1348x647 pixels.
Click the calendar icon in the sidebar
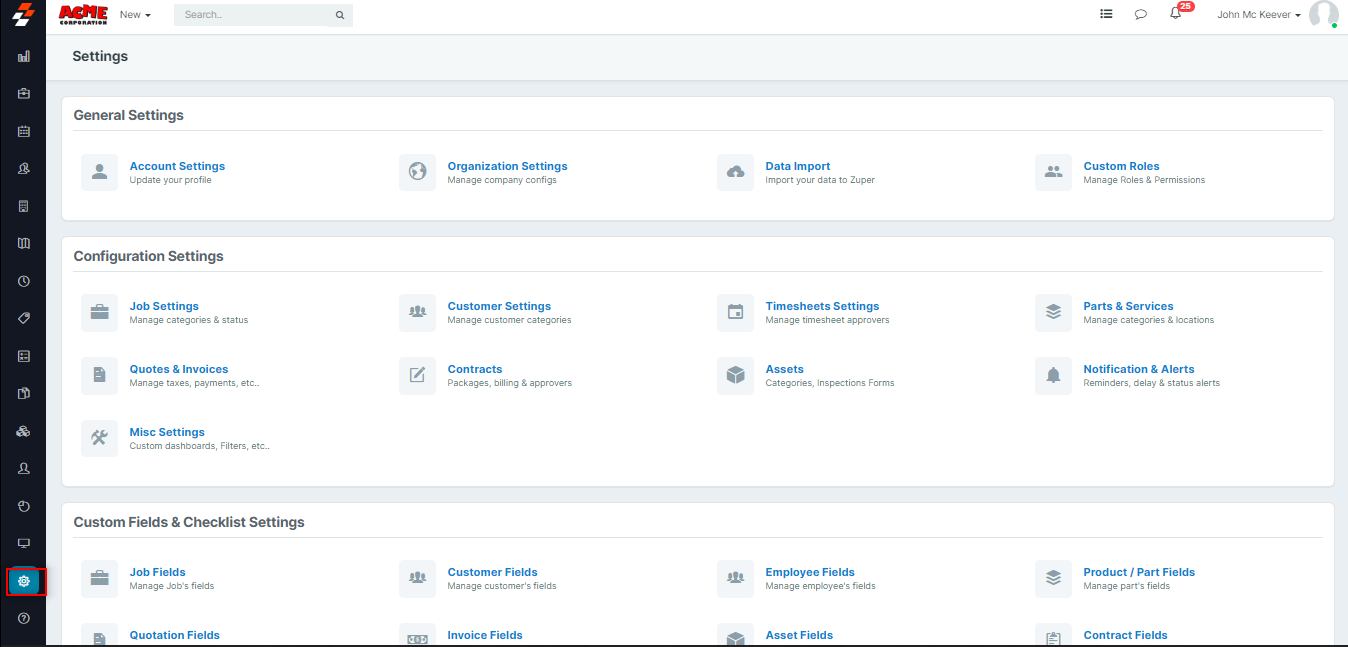24,131
